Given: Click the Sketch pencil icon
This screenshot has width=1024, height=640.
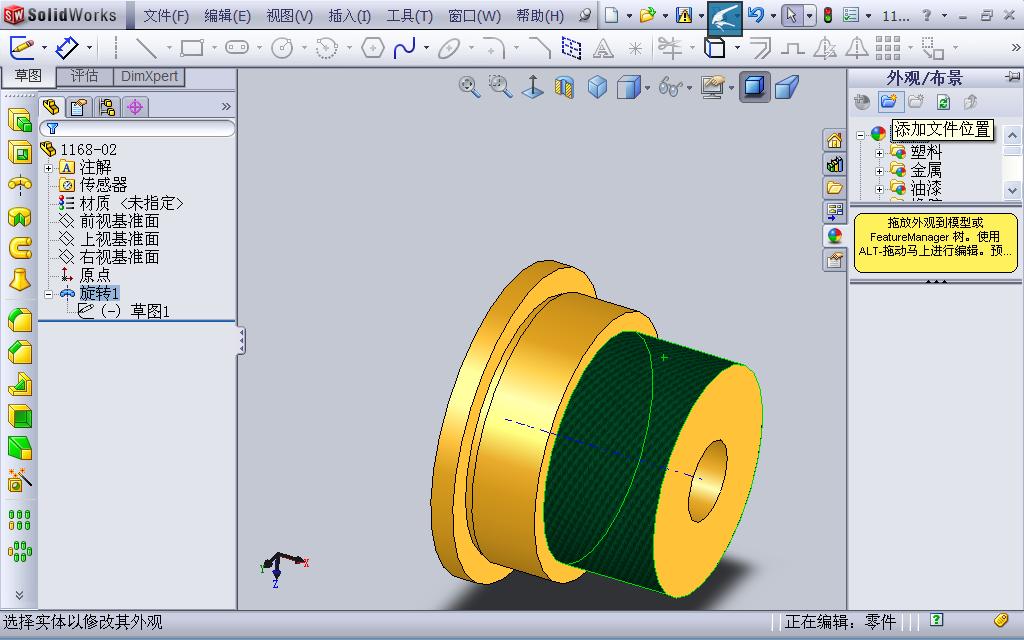Looking at the screenshot, I should [22, 48].
